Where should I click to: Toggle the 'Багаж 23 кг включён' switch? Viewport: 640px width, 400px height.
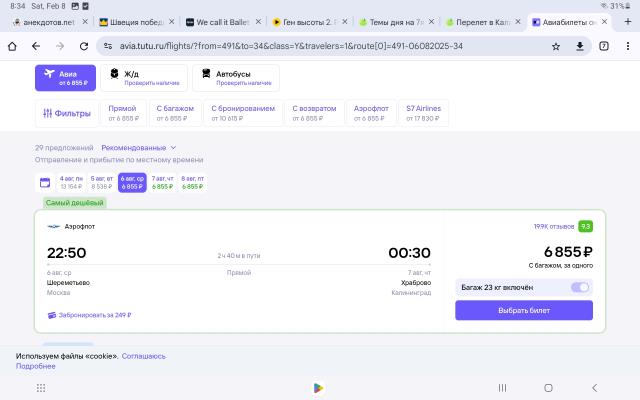pos(579,287)
